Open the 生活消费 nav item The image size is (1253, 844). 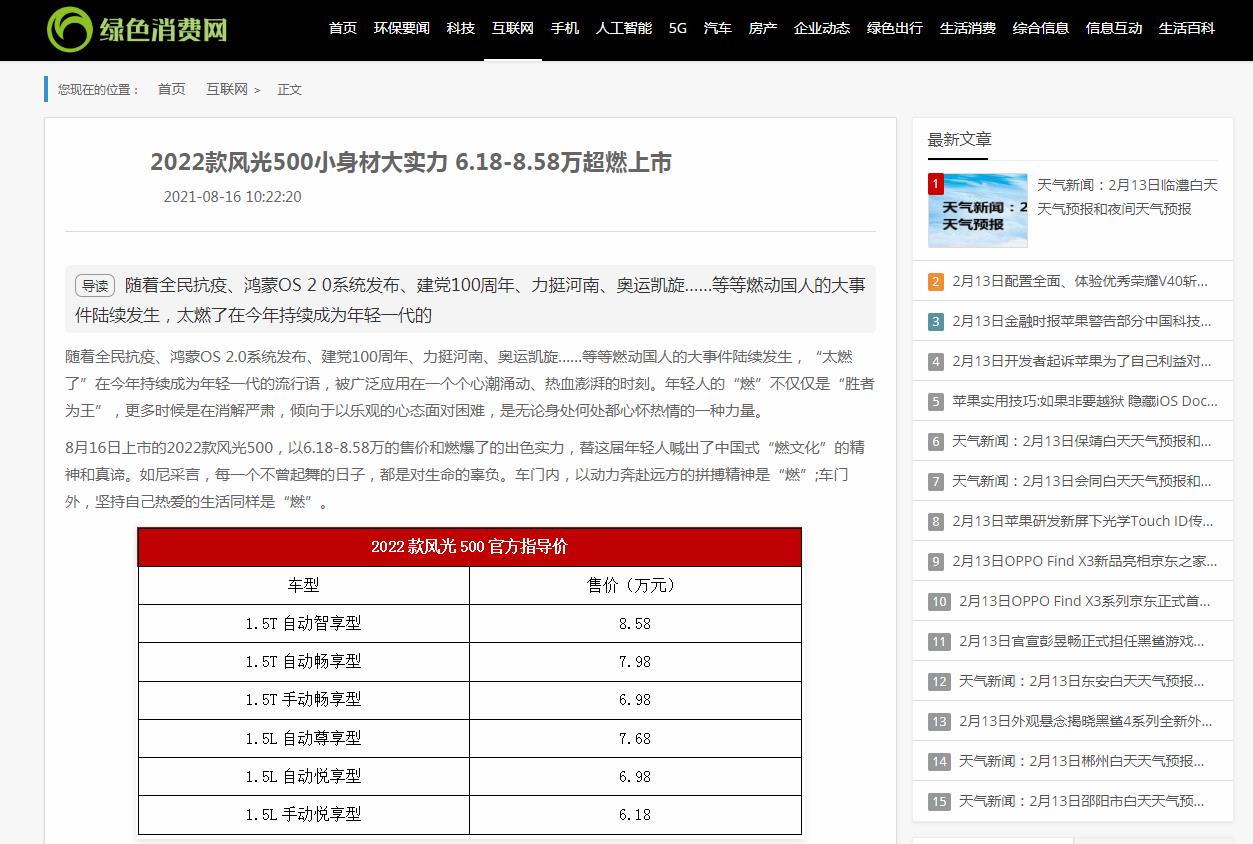tap(968, 28)
